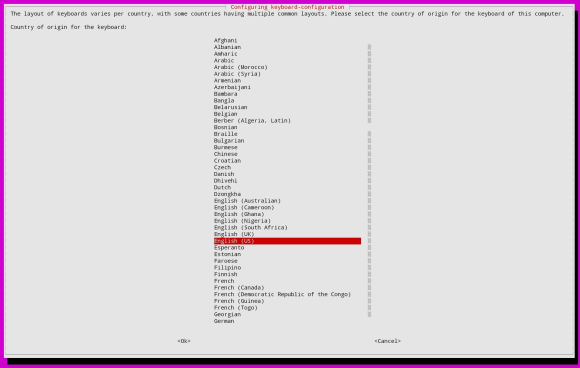Select the Dutch layout
Image resolution: width=580 pixels, height=368 pixels.
[x=222, y=187]
